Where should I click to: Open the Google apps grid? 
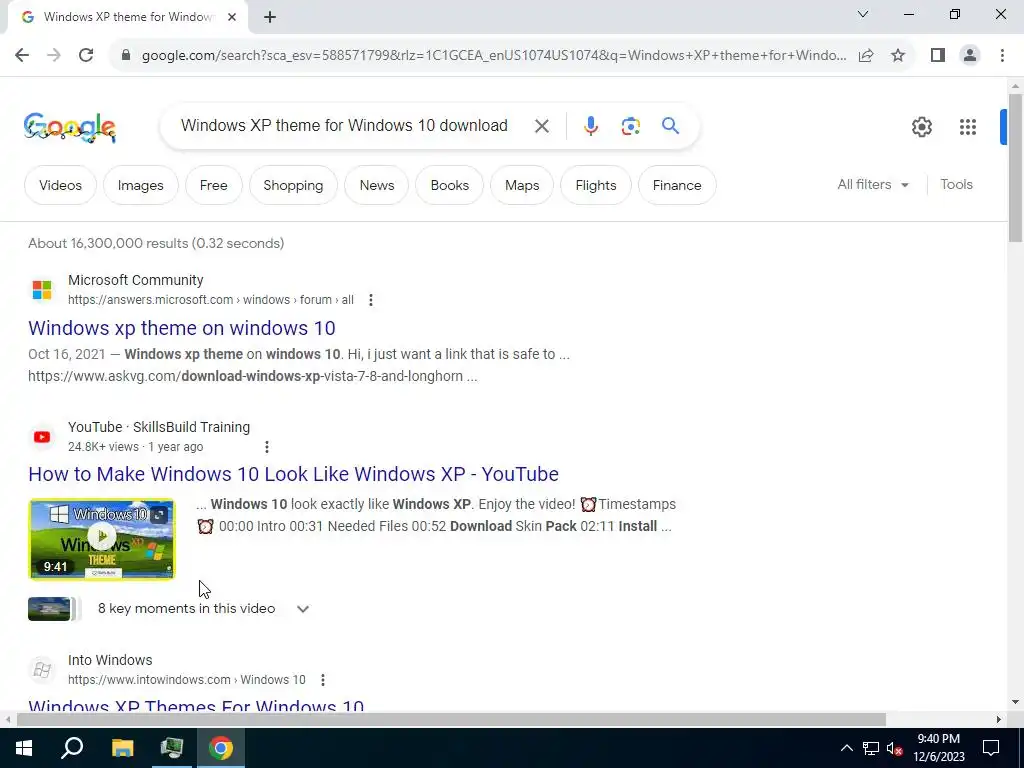click(967, 127)
